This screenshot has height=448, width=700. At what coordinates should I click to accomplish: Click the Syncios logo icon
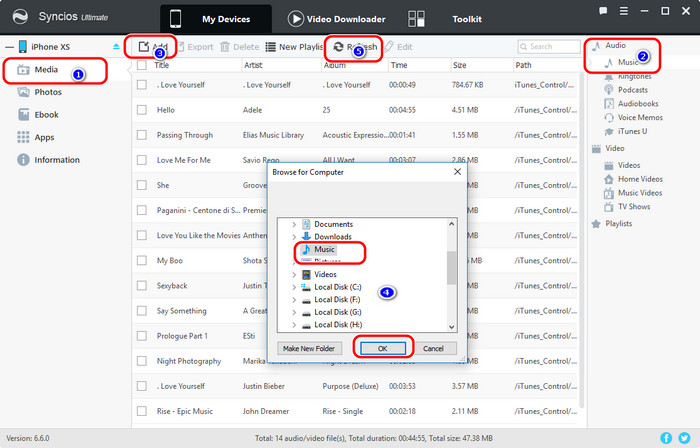click(x=20, y=17)
